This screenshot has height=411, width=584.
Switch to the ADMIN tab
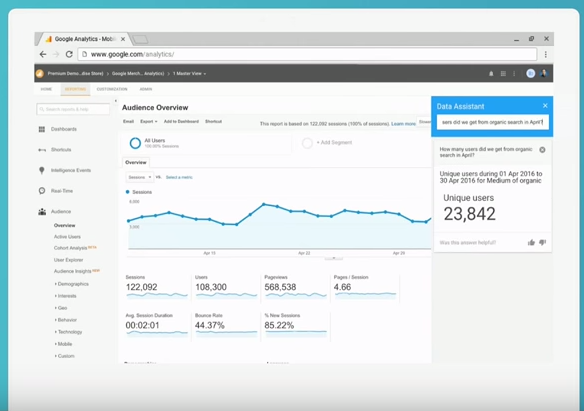(x=146, y=89)
